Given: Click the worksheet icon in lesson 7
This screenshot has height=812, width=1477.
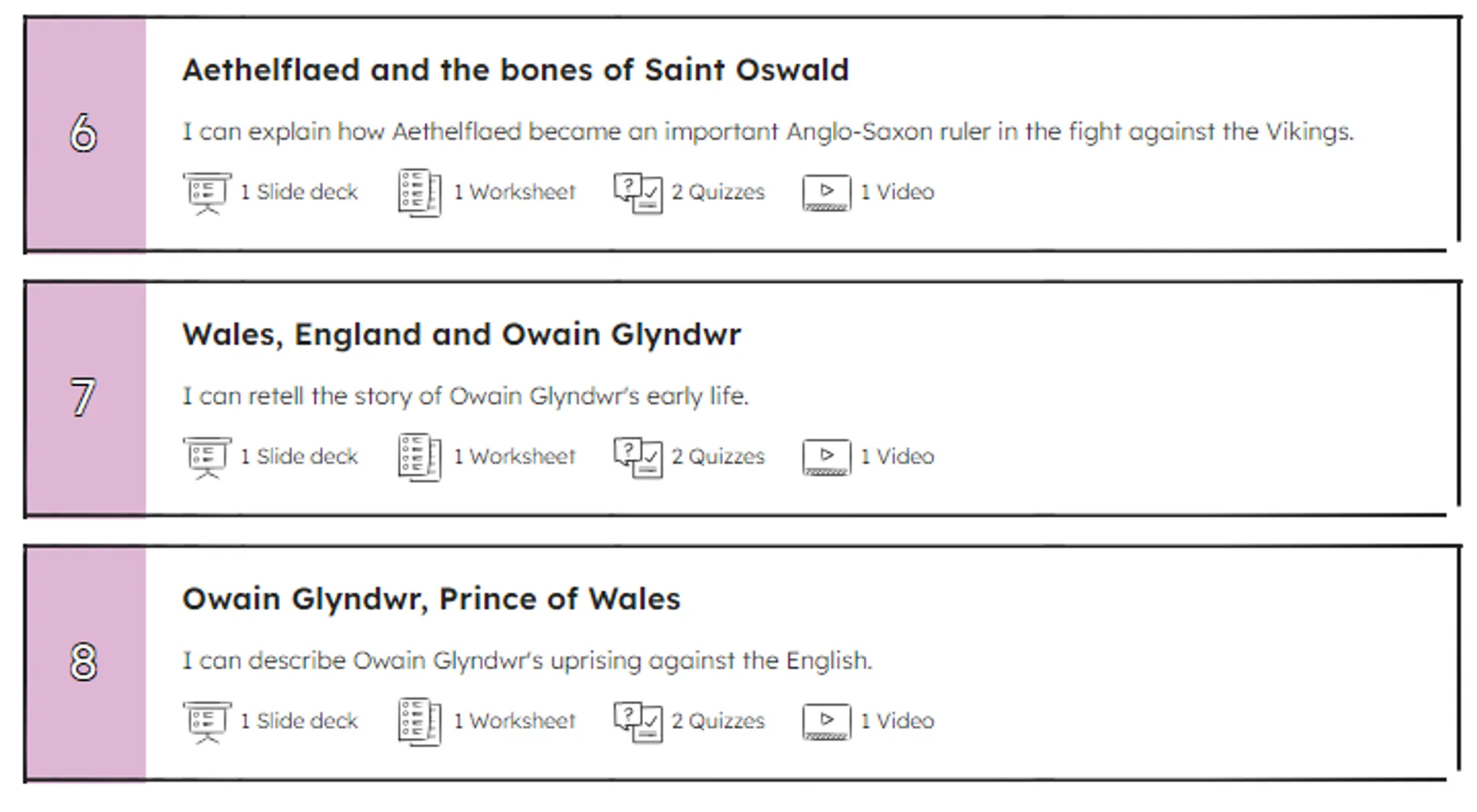Looking at the screenshot, I should 419,457.
